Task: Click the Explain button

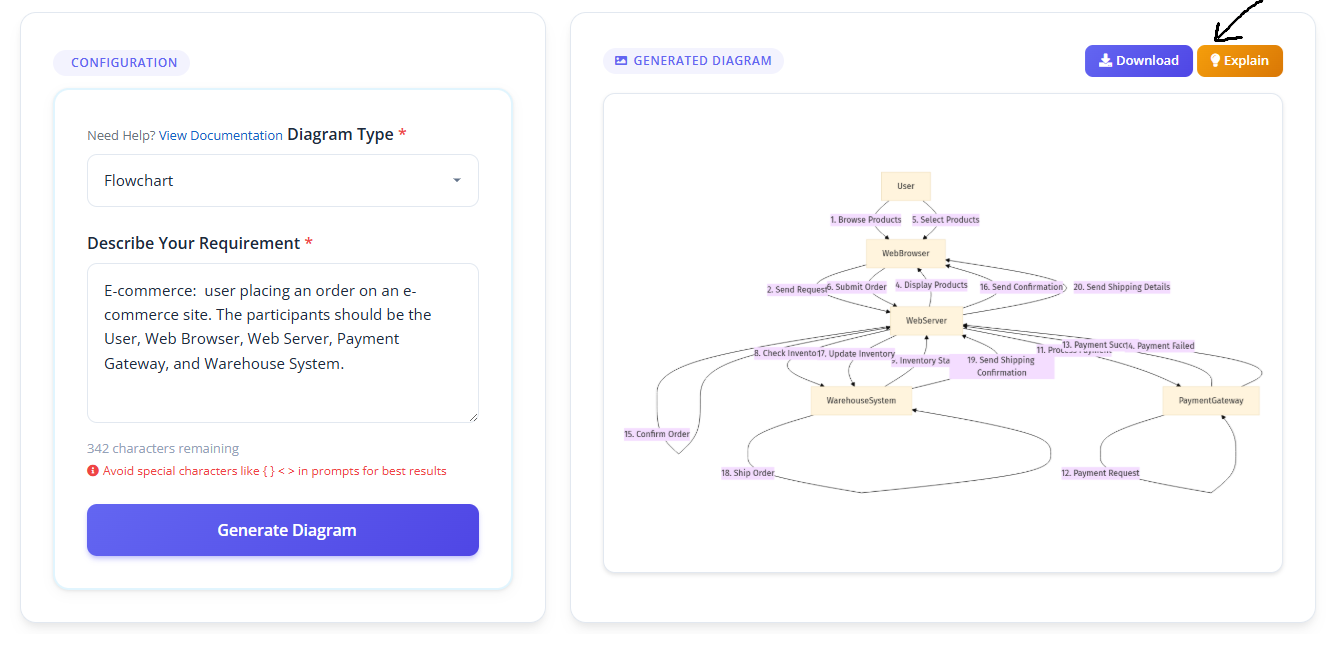Action: [1240, 61]
